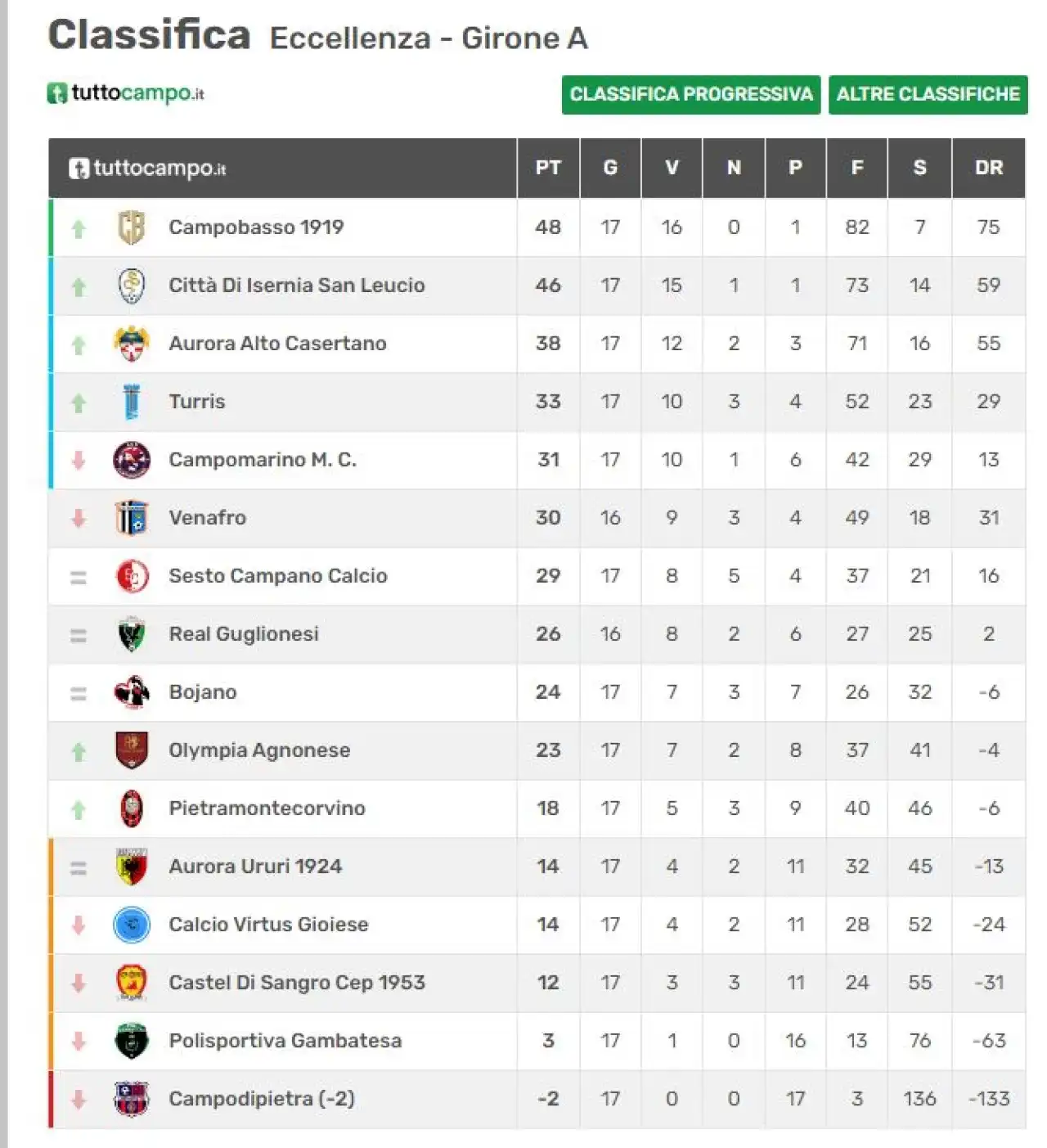Screen dimensions: 1047x1148
Task: Click the Campobasso 1919 team crest
Action: click(x=132, y=227)
